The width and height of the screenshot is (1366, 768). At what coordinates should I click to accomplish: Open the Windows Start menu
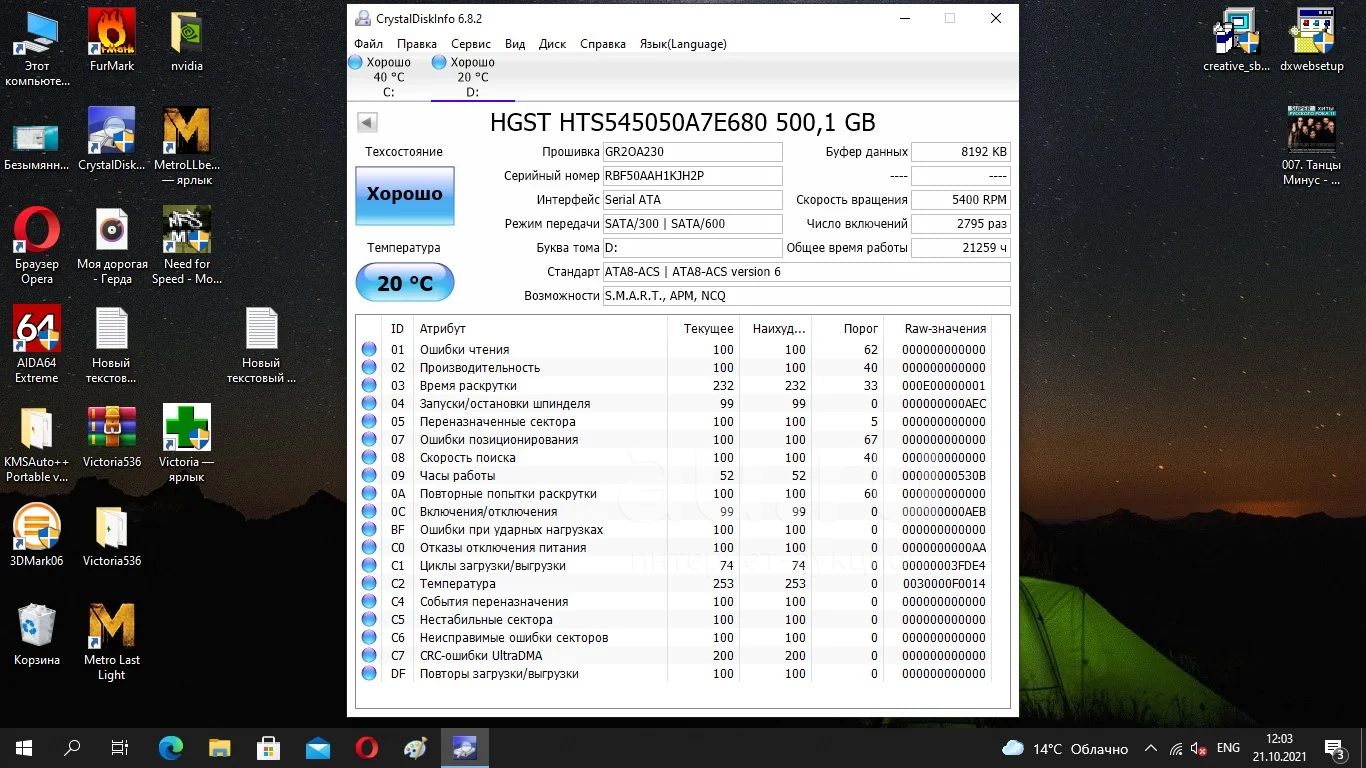pyautogui.click(x=24, y=747)
